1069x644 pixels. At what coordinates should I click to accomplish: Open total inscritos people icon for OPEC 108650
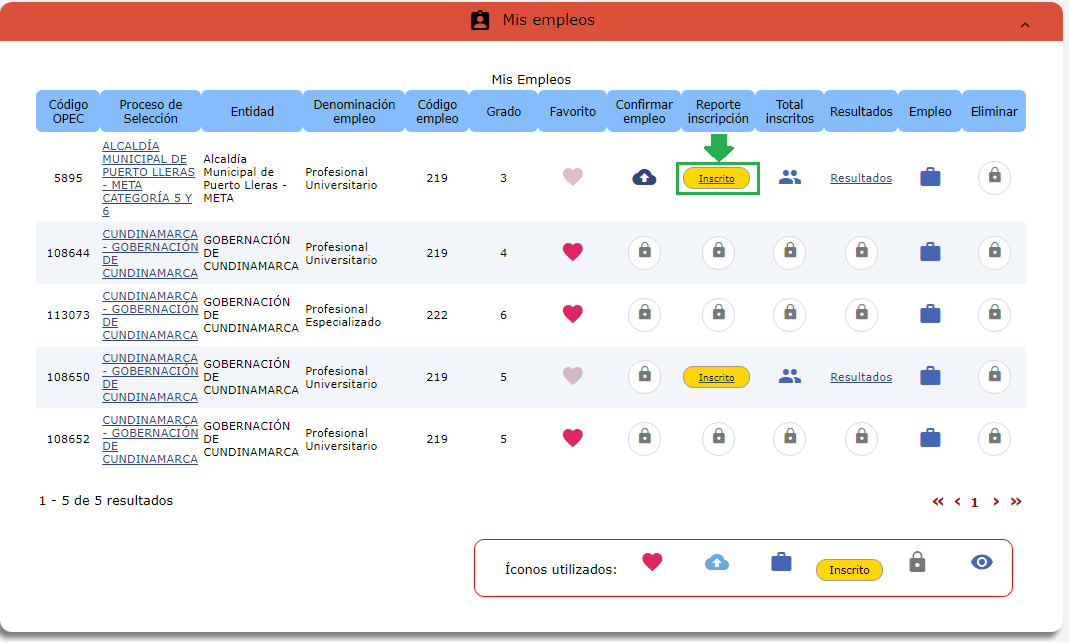pos(790,377)
